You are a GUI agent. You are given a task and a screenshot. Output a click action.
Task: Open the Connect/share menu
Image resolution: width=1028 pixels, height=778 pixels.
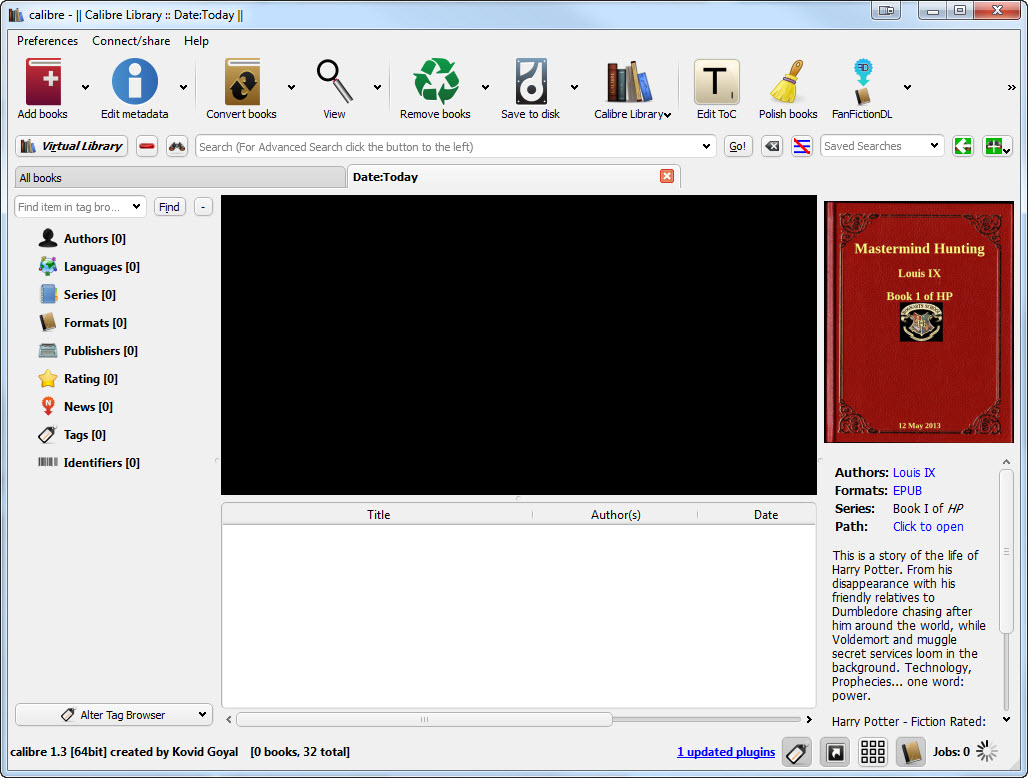point(131,41)
